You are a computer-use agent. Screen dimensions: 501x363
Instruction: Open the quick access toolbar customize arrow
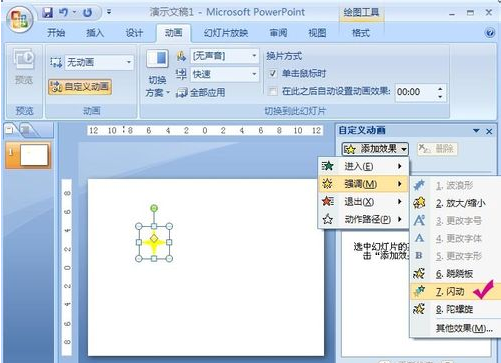tap(109, 12)
